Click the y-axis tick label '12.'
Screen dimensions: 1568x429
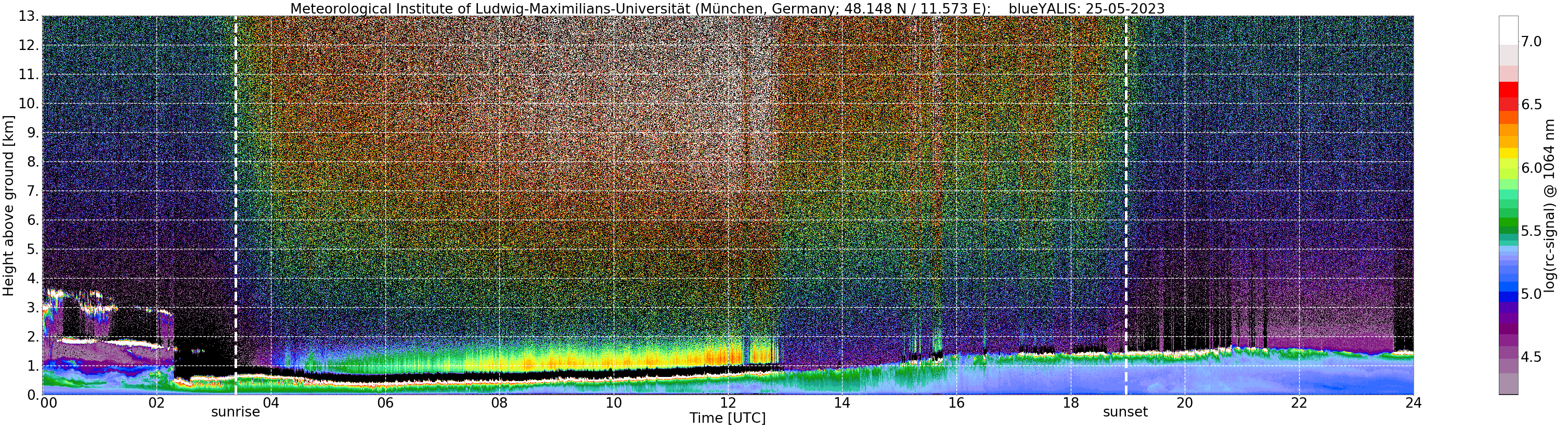click(29, 46)
